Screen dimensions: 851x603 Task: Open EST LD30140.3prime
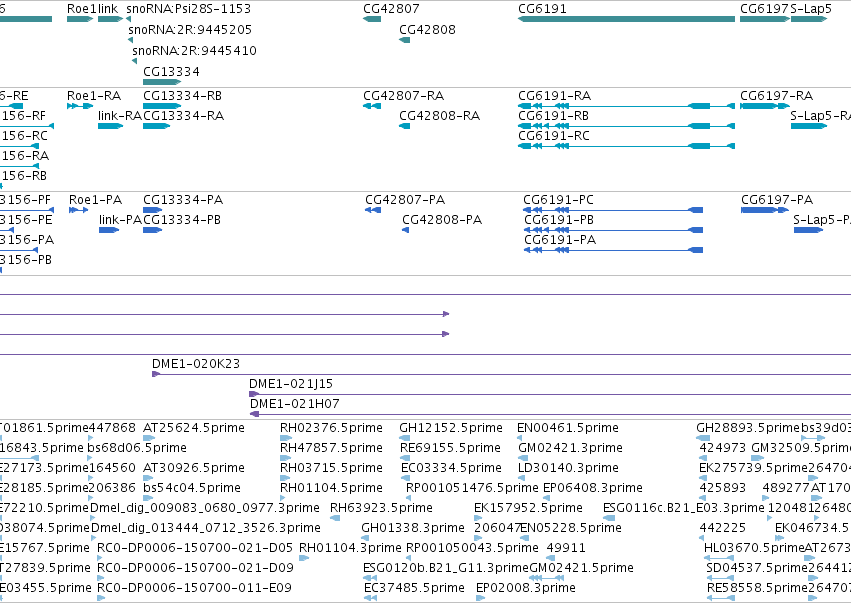[568, 468]
